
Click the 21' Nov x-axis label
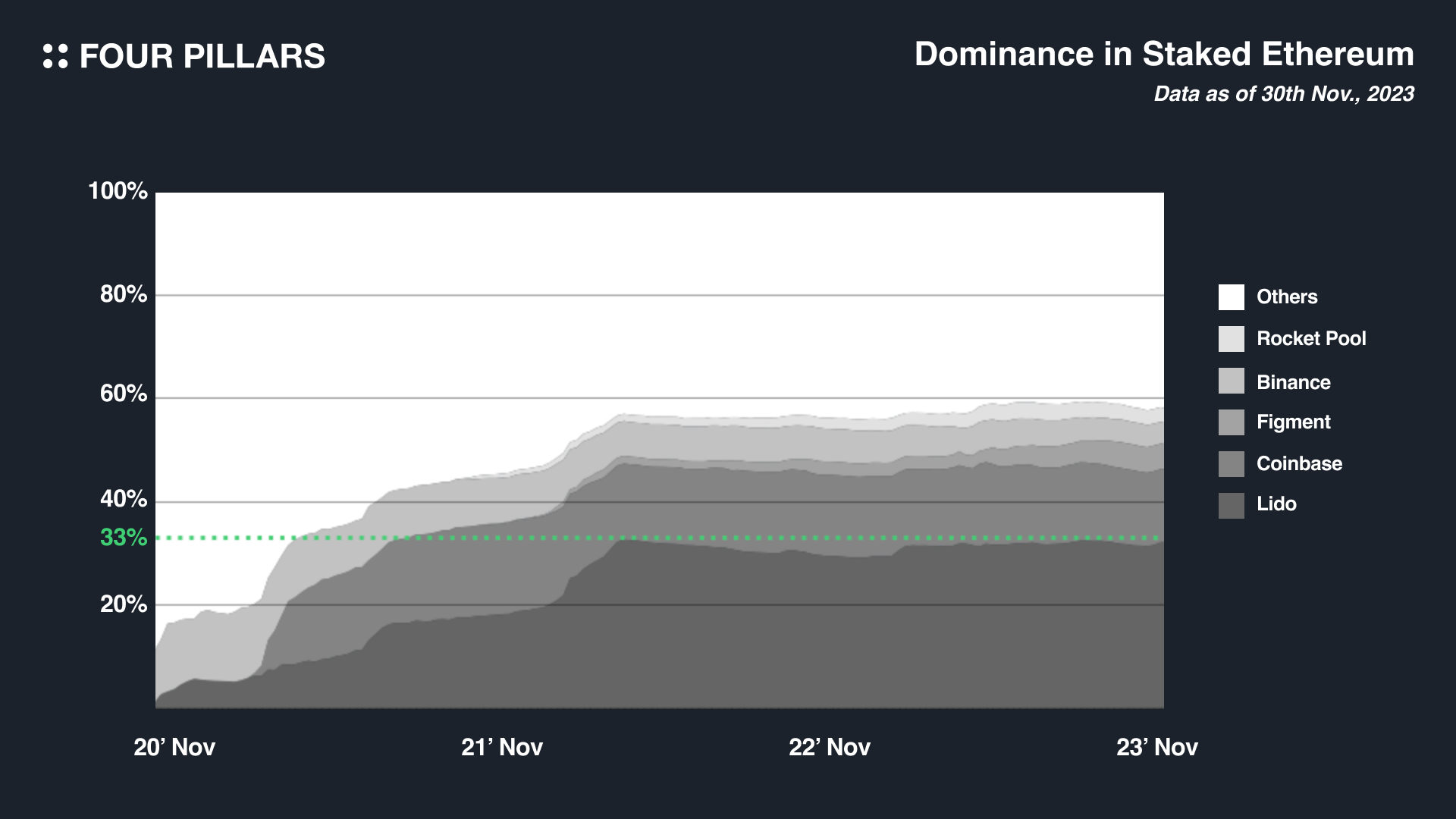click(502, 747)
